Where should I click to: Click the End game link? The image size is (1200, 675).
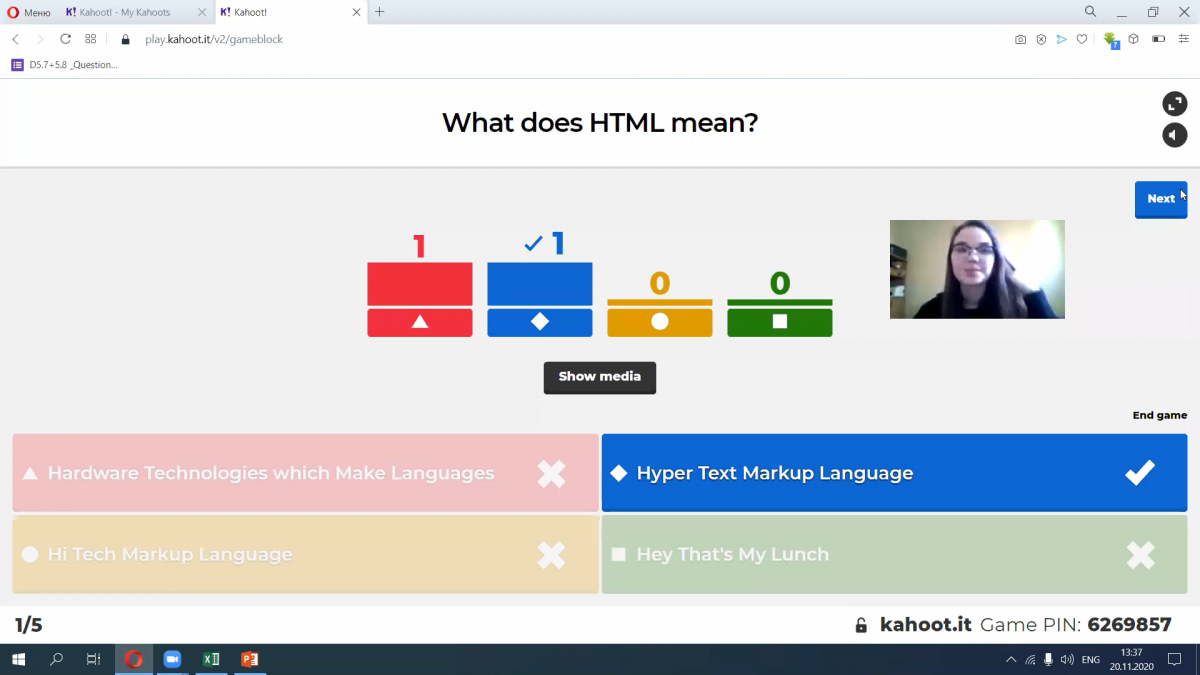coord(1159,415)
